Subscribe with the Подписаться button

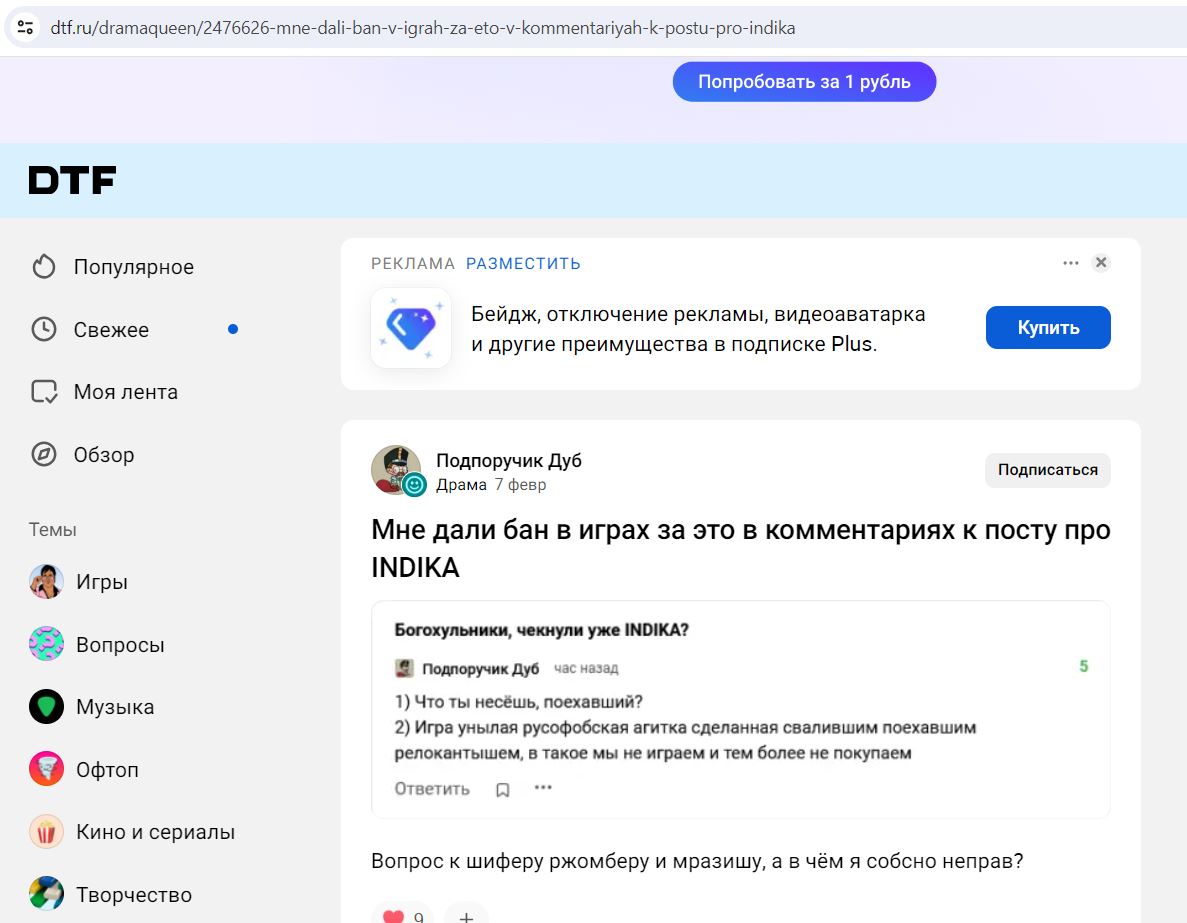click(1047, 470)
